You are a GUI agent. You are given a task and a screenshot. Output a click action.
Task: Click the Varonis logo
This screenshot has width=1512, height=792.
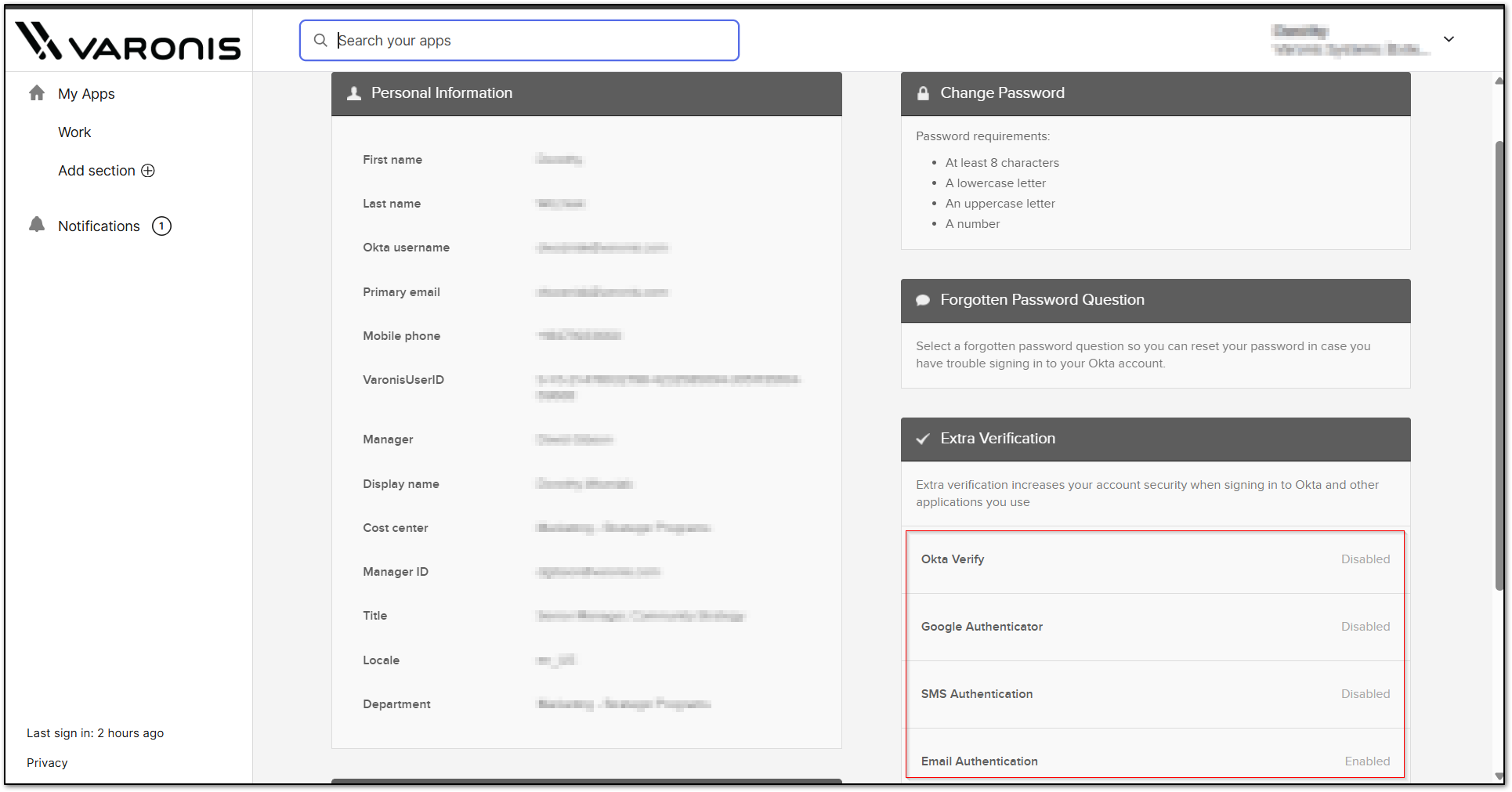click(x=128, y=42)
